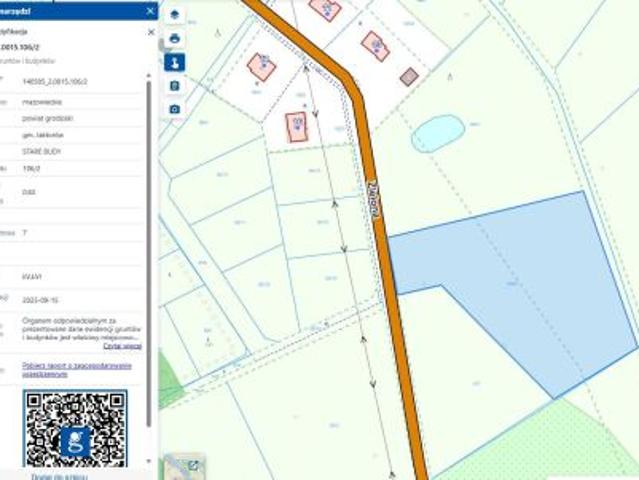The image size is (639, 480).
Task: Select the date value 2023-09-15
Action: pyautogui.click(x=40, y=300)
